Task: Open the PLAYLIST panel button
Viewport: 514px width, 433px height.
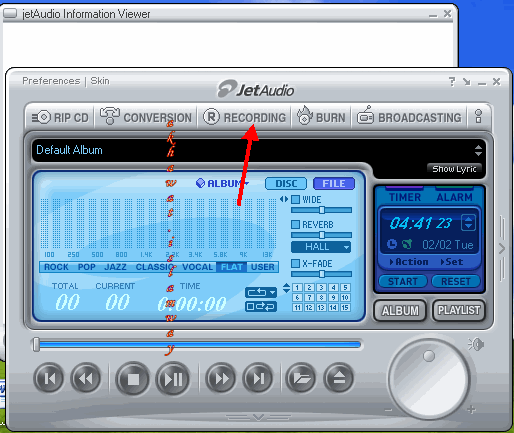Action: (x=459, y=311)
